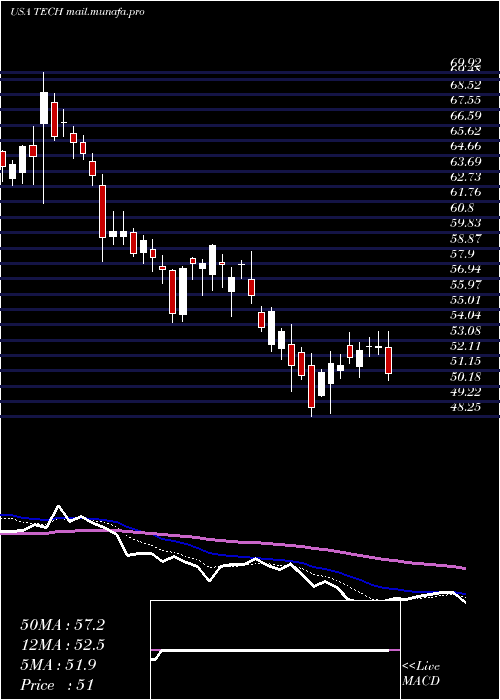Click the 60.8 price axis label
The image size is (500, 700).
pyautogui.click(x=462, y=208)
